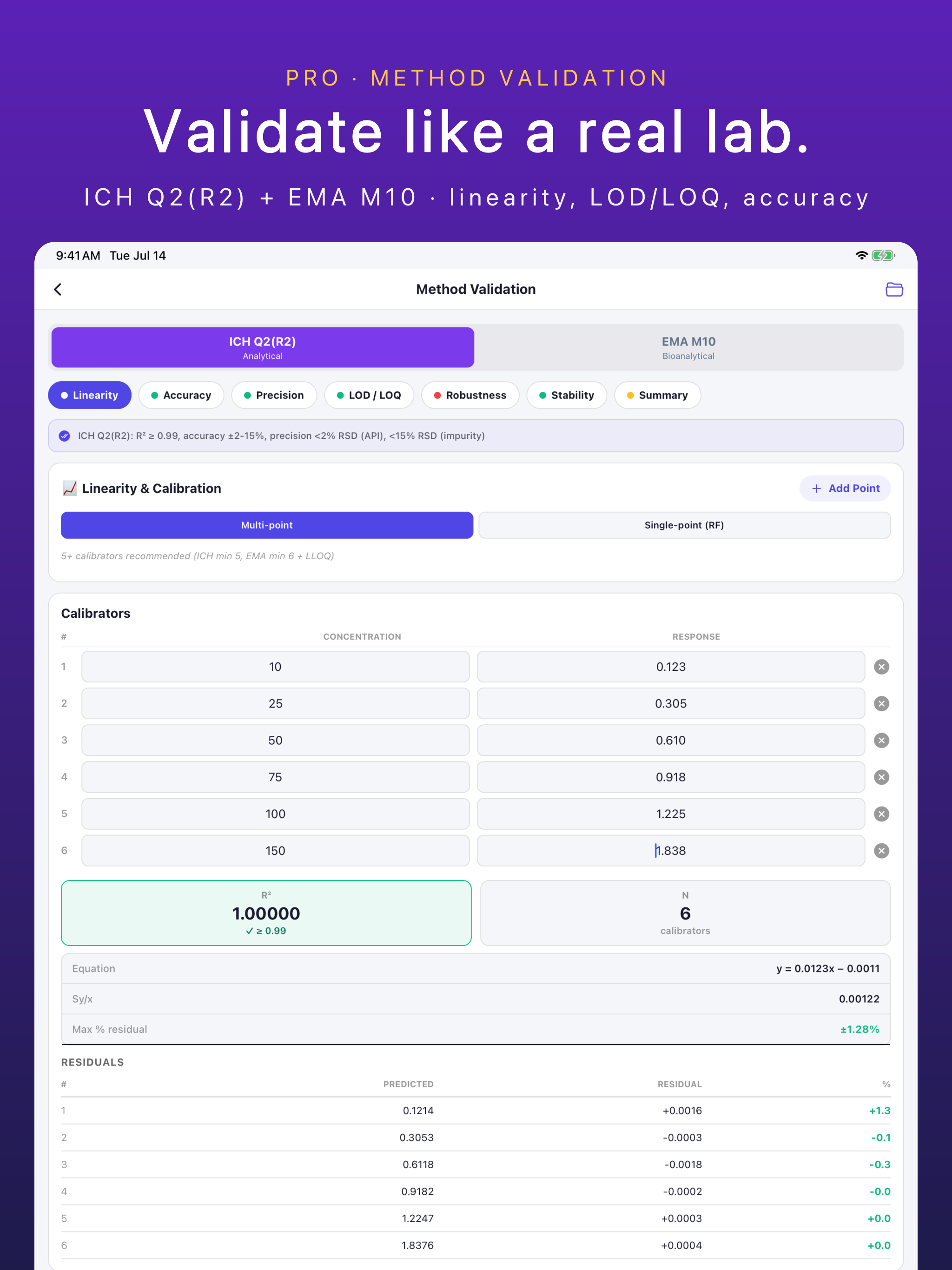952x1270 pixels.
Task: Click equation value y = 0.0123x – 0.0011
Action: [827, 969]
